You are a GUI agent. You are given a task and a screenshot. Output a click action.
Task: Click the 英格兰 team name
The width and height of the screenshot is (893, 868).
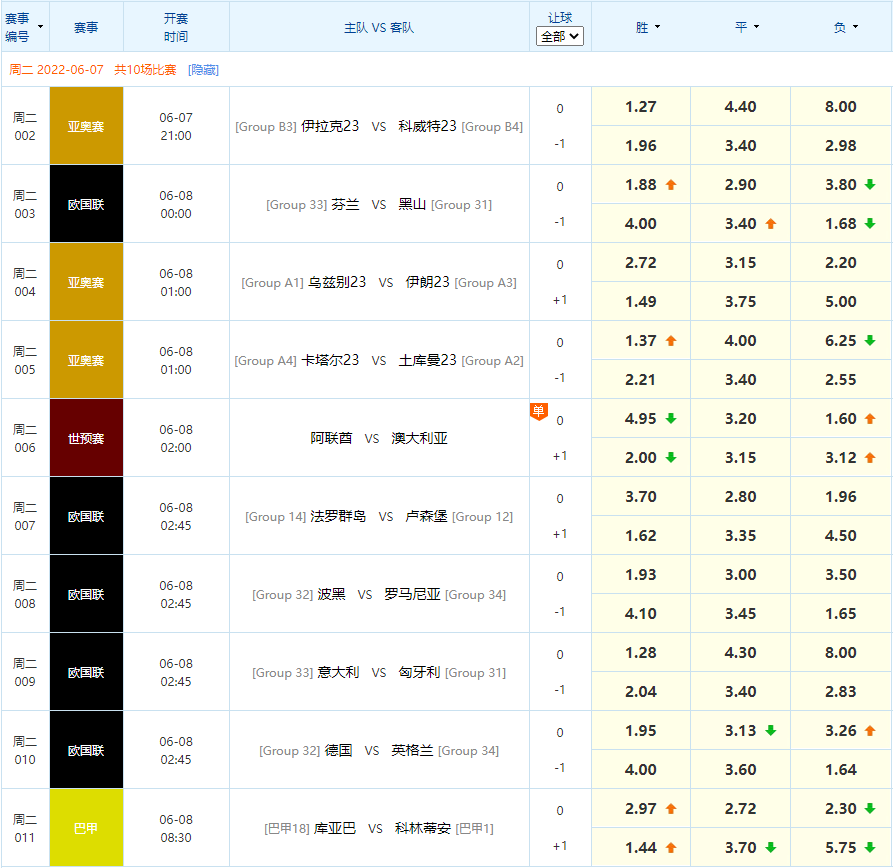pos(412,750)
